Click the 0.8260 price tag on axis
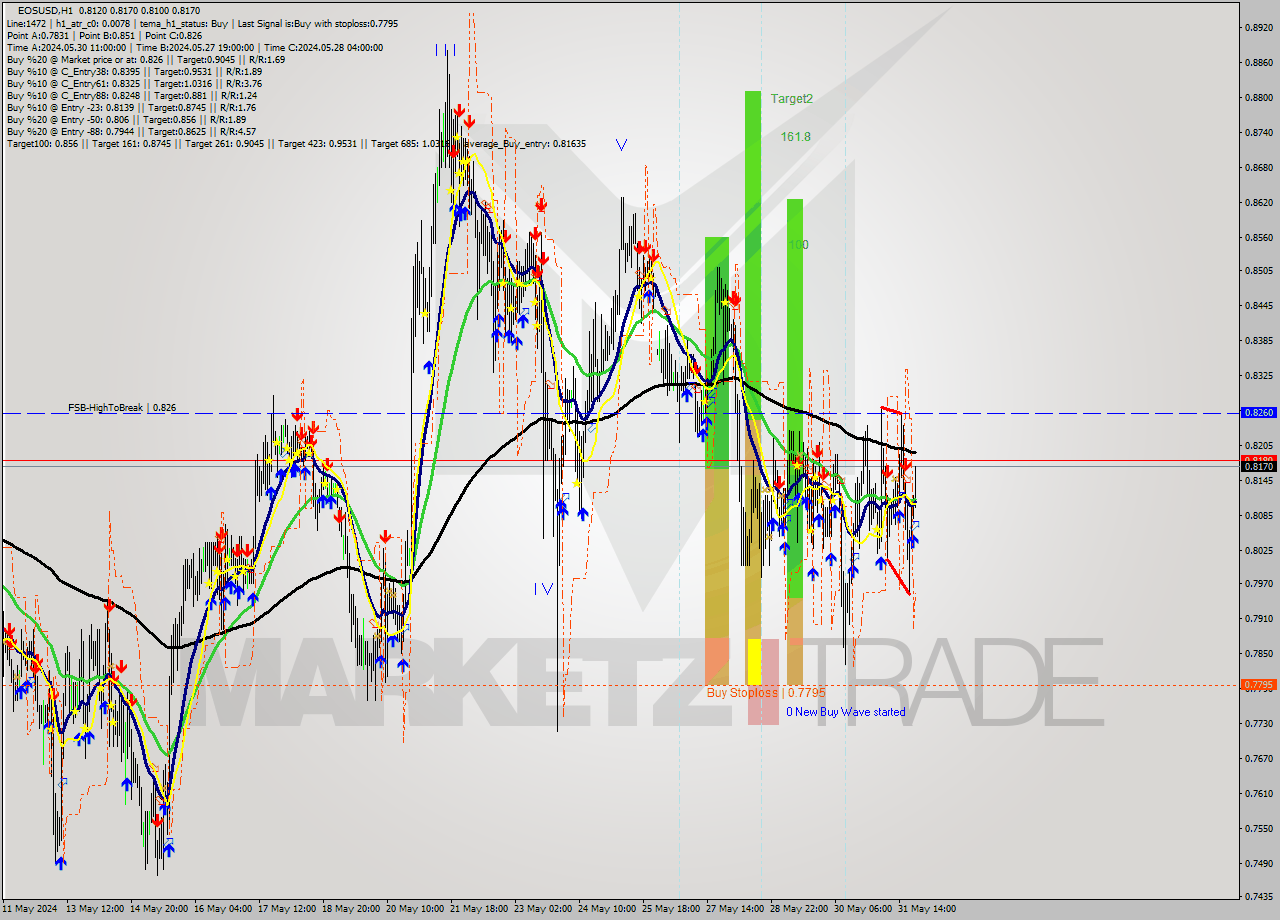Viewport: 1280px width, 920px height. [x=1257, y=412]
